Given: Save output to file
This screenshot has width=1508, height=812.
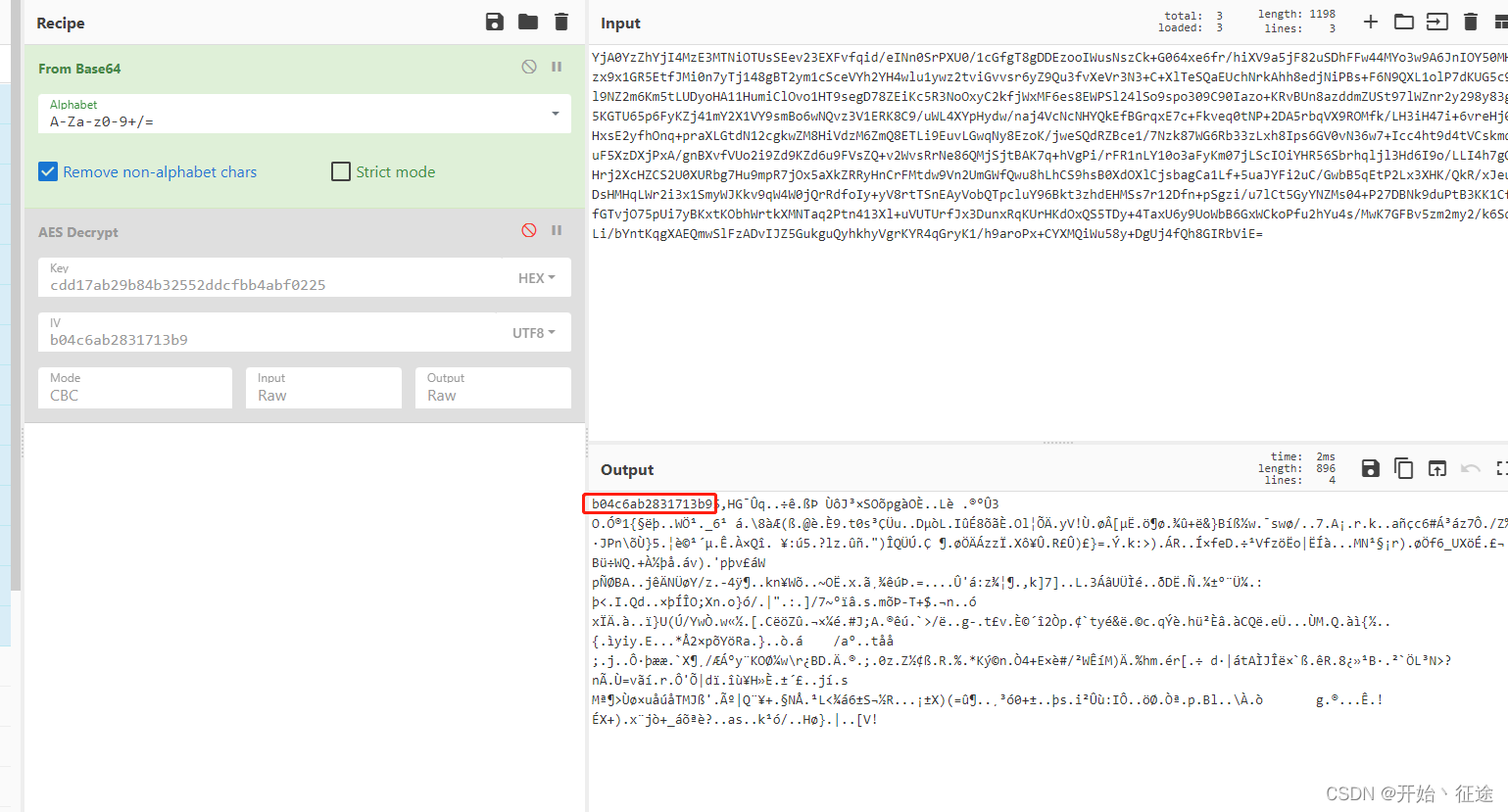Looking at the screenshot, I should point(1371,468).
